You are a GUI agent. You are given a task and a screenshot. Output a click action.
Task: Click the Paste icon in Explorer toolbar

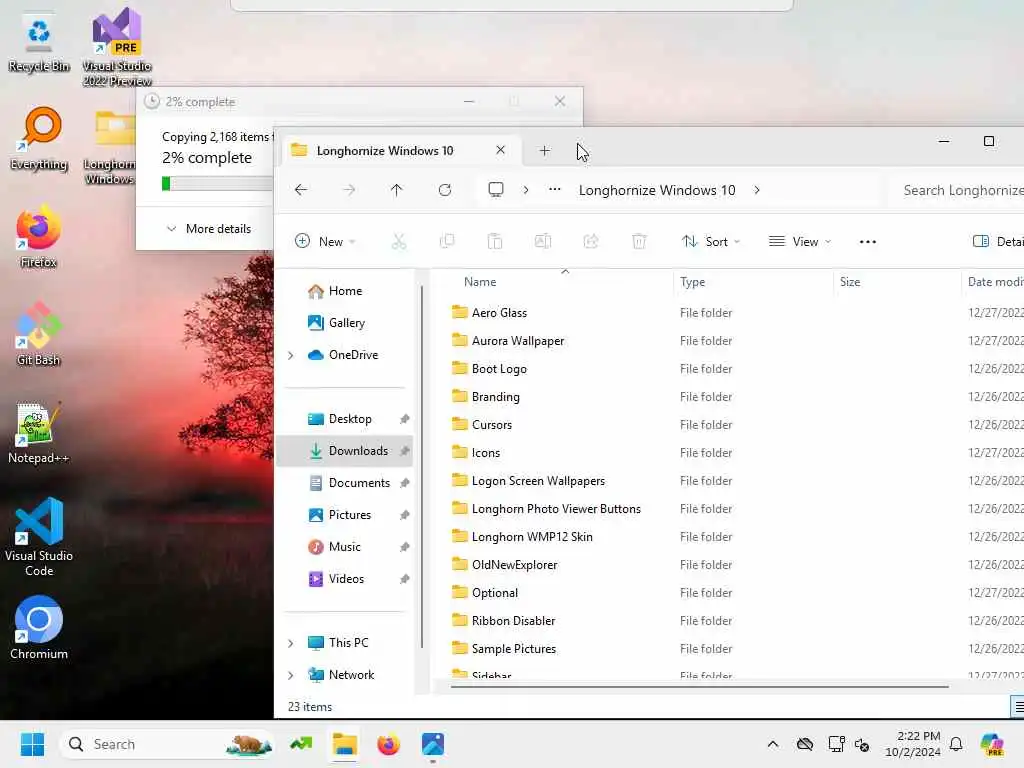495,242
